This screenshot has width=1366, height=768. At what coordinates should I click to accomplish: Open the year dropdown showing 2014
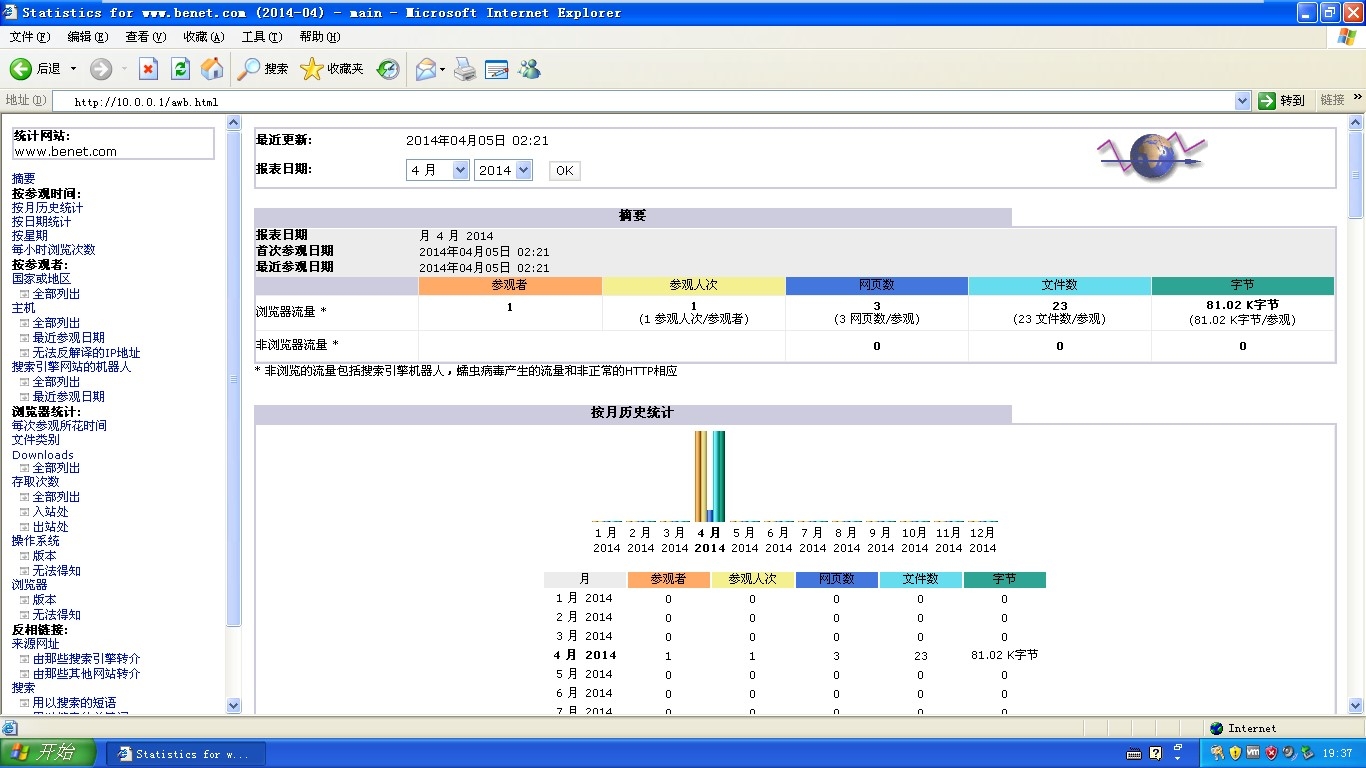click(503, 170)
